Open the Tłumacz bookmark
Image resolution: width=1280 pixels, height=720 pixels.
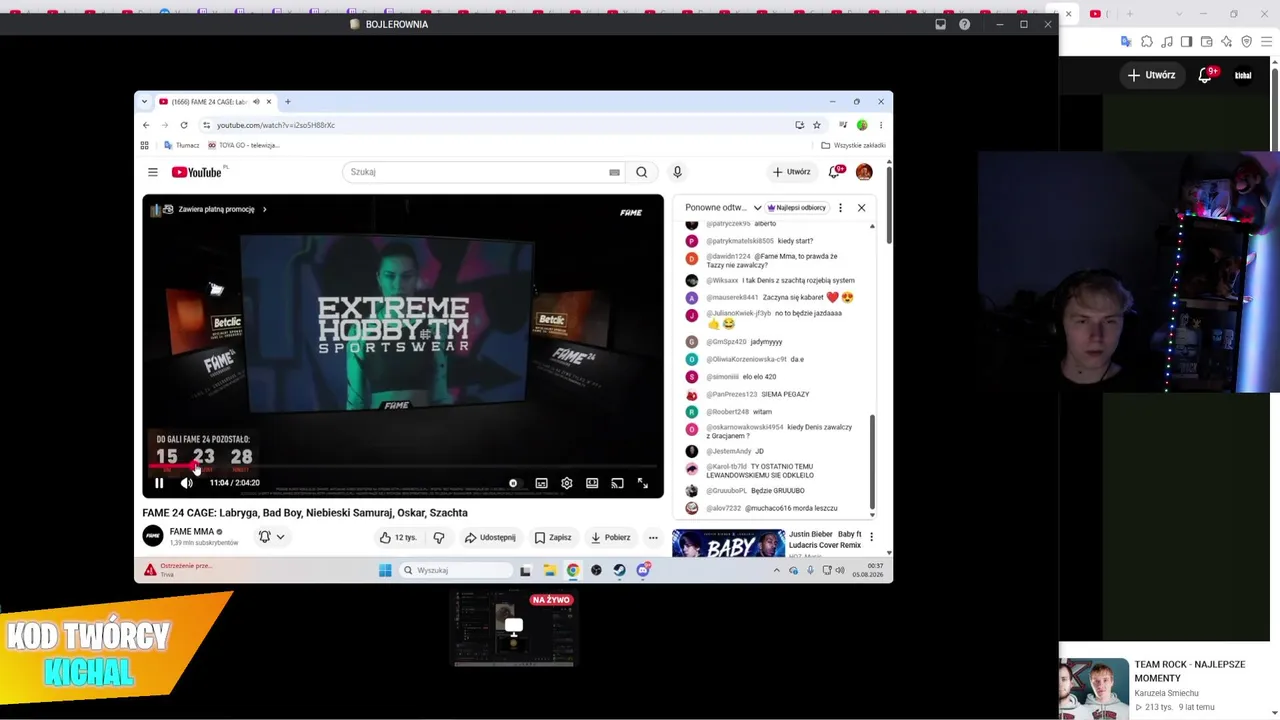click(x=182, y=145)
